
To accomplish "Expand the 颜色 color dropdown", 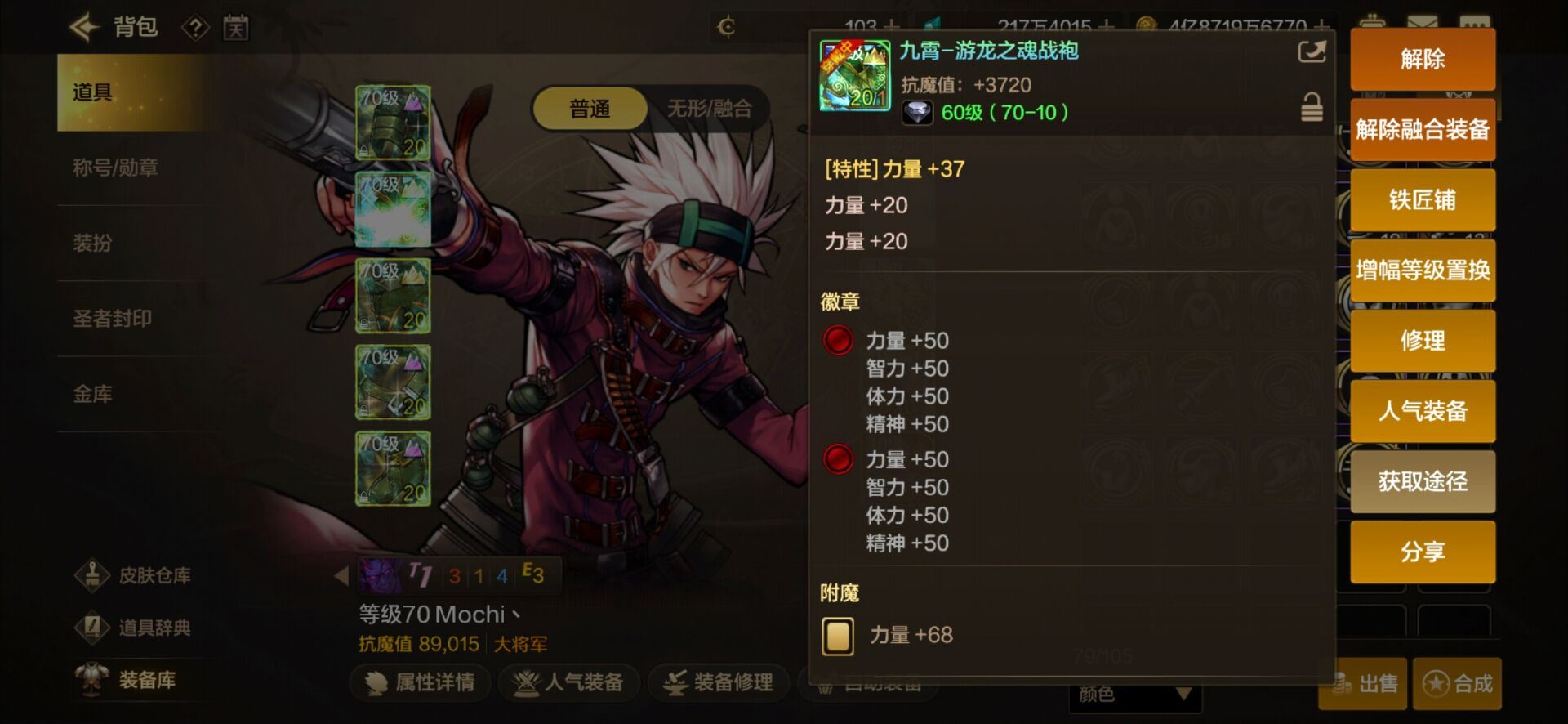I will click(1135, 695).
